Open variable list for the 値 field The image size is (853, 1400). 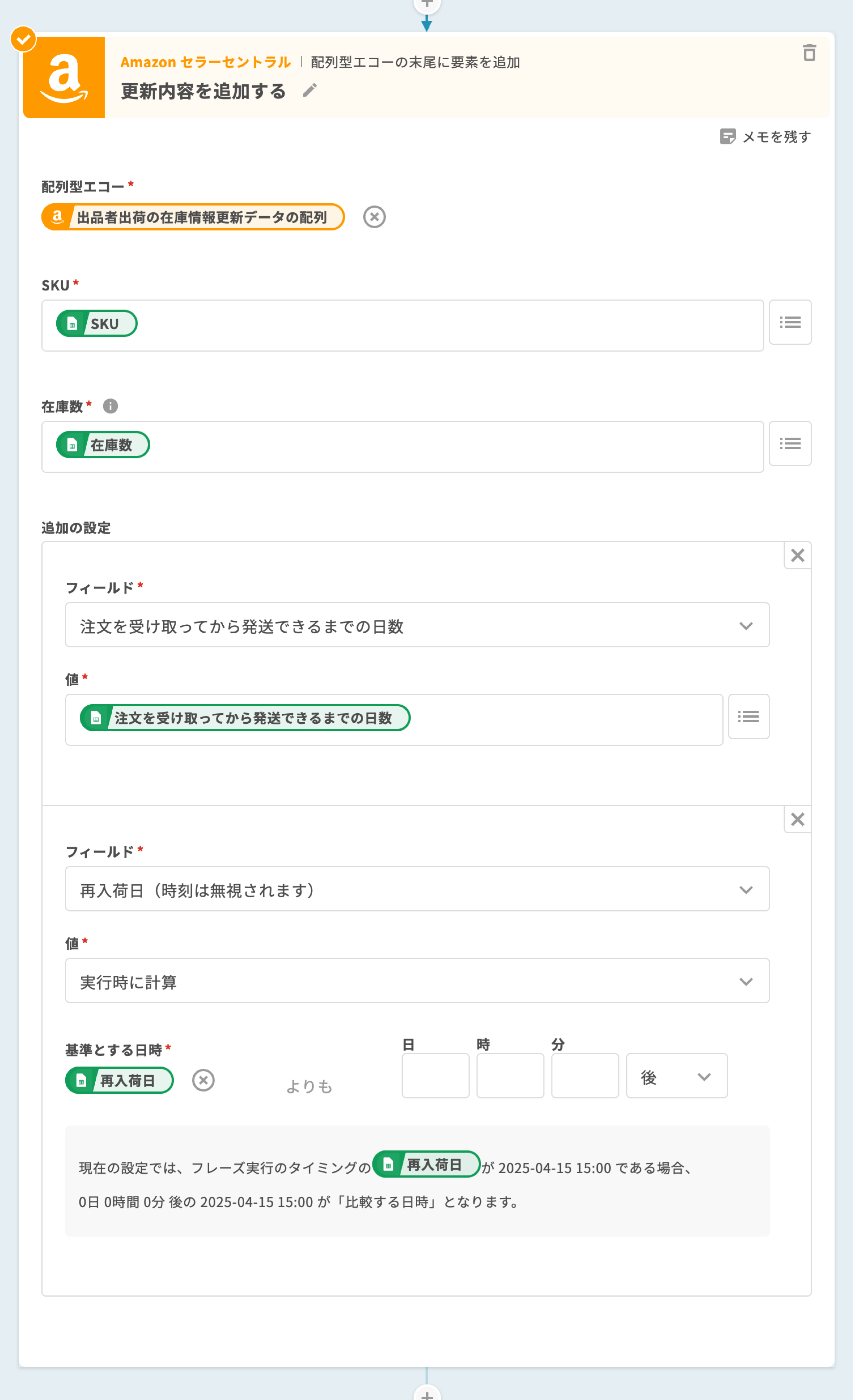coord(748,716)
